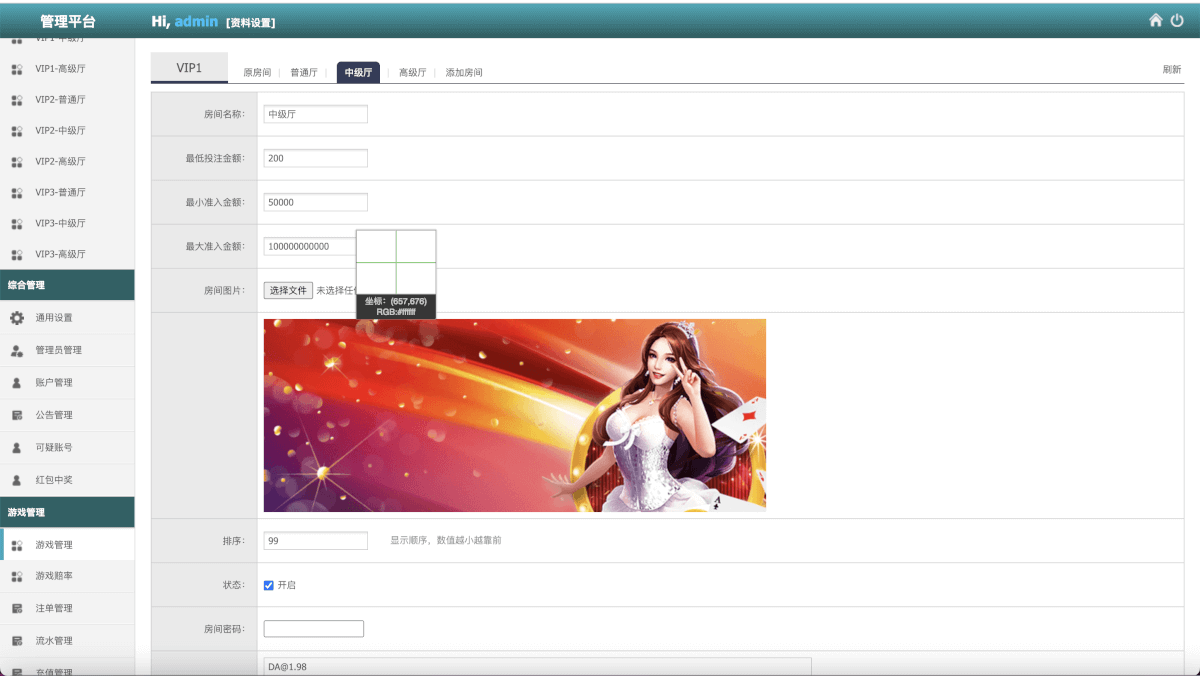
Task: Click the icon beside VIP2-高级厅
Action: pyautogui.click(x=17, y=162)
